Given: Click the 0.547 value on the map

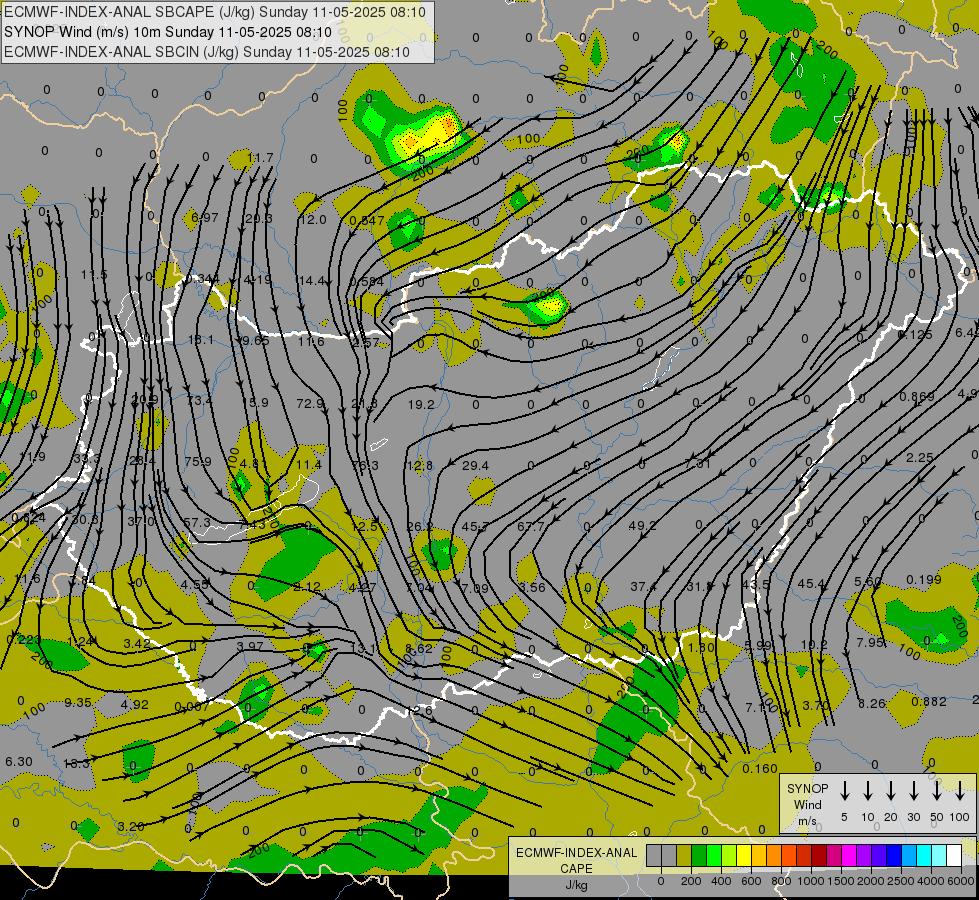Looking at the screenshot, I should pos(367,220).
